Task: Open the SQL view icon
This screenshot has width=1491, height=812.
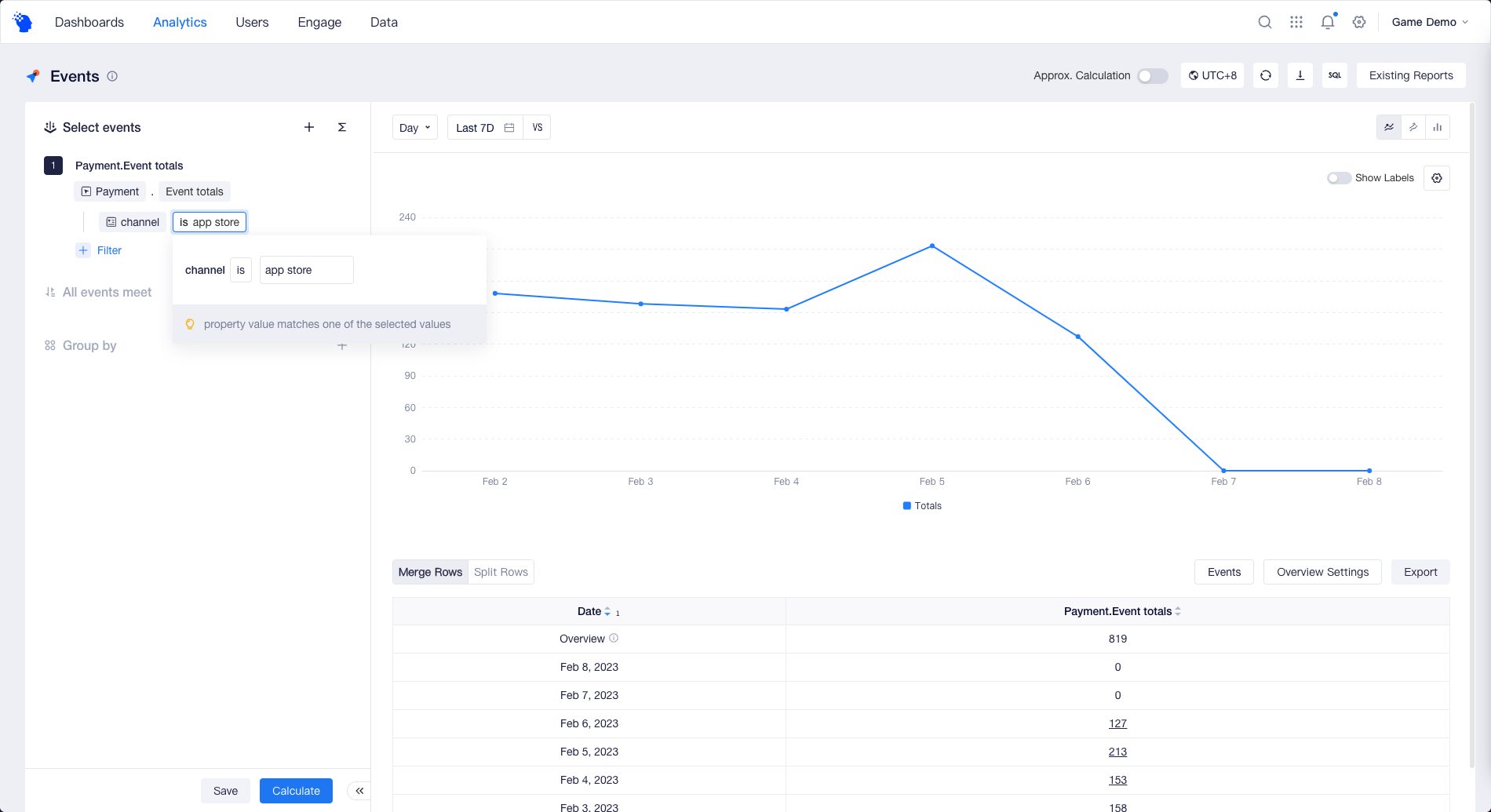Action: tap(1334, 75)
